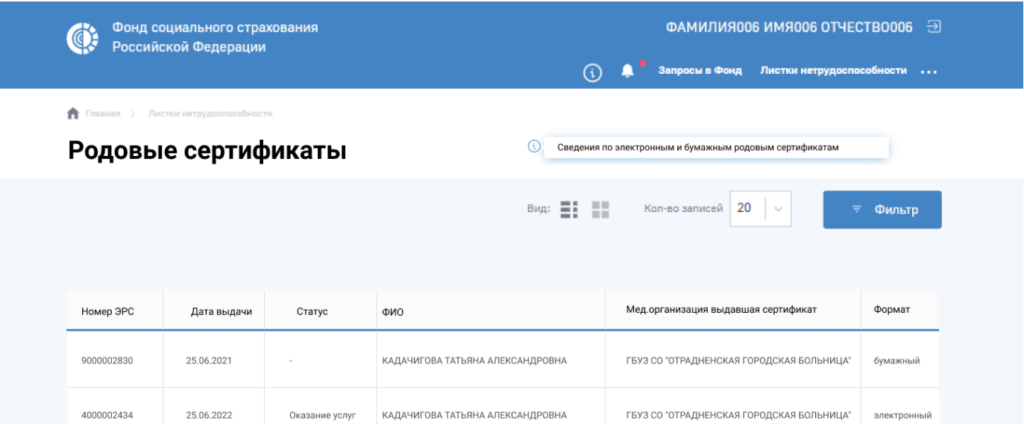This screenshot has width=1024, height=424.
Task: Click the Формат column header
Action: (891, 309)
